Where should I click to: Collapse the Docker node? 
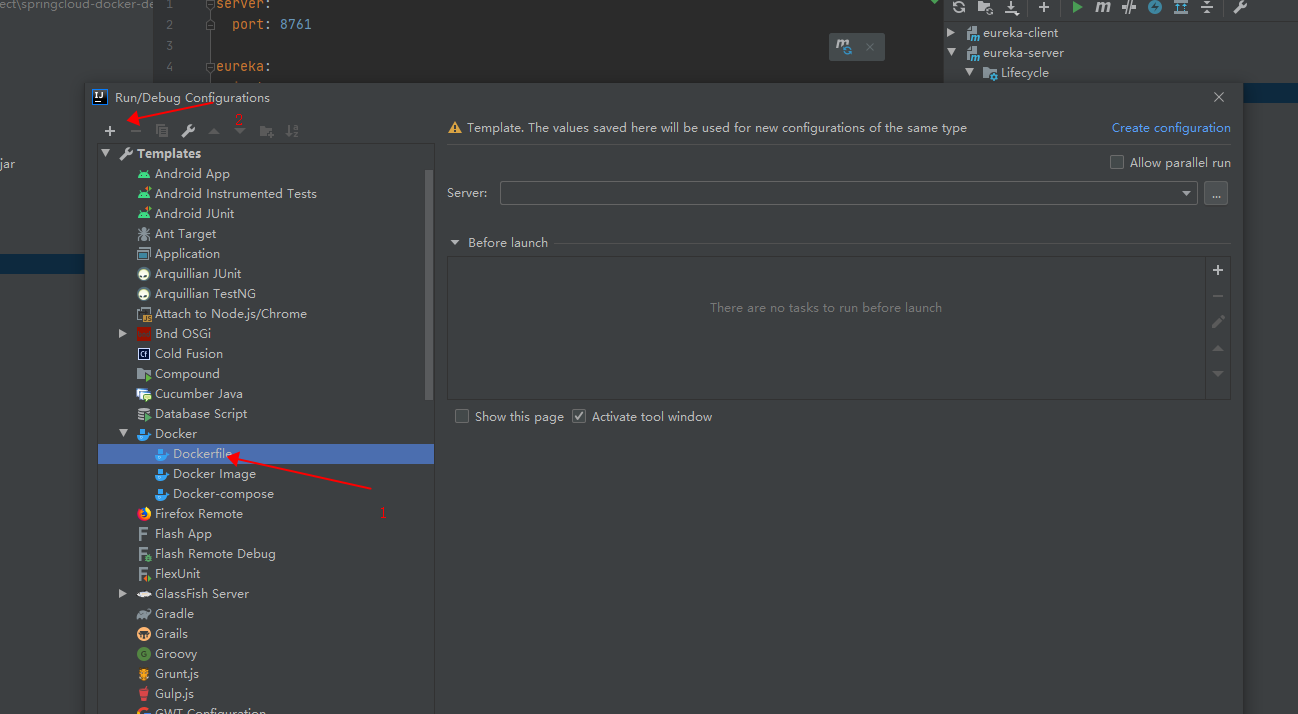click(123, 433)
